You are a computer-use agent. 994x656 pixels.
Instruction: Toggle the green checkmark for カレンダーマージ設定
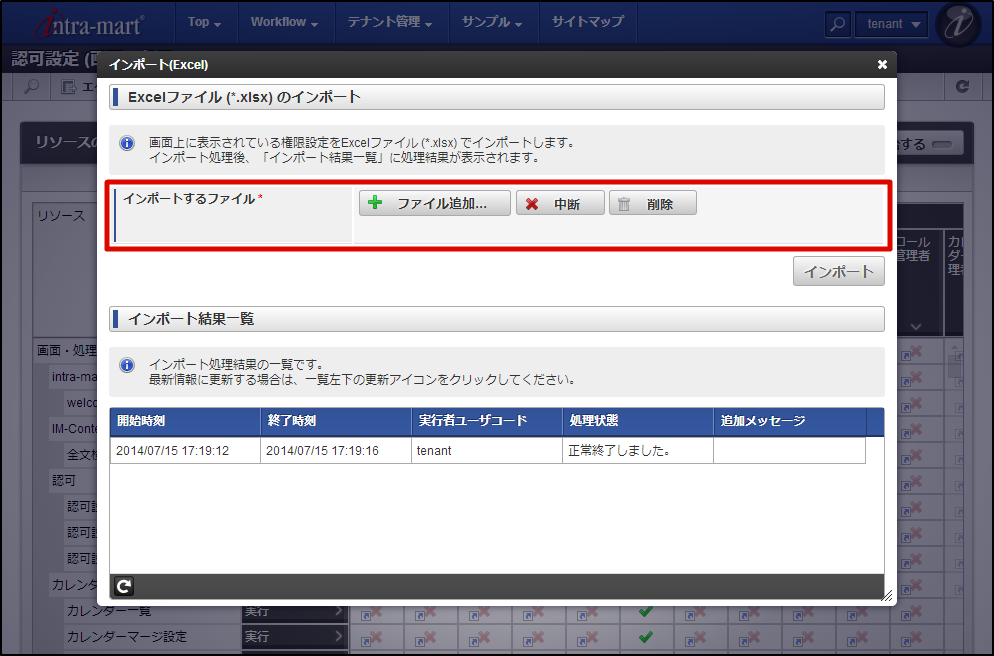pyautogui.click(x=647, y=637)
